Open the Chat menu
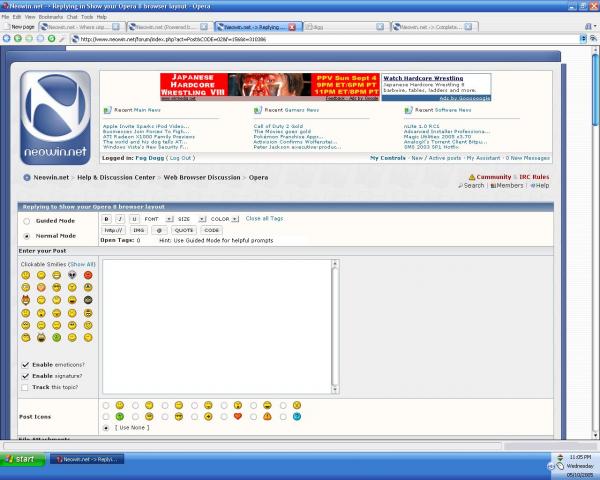Screen dimensions: 600x480 click(72, 17)
